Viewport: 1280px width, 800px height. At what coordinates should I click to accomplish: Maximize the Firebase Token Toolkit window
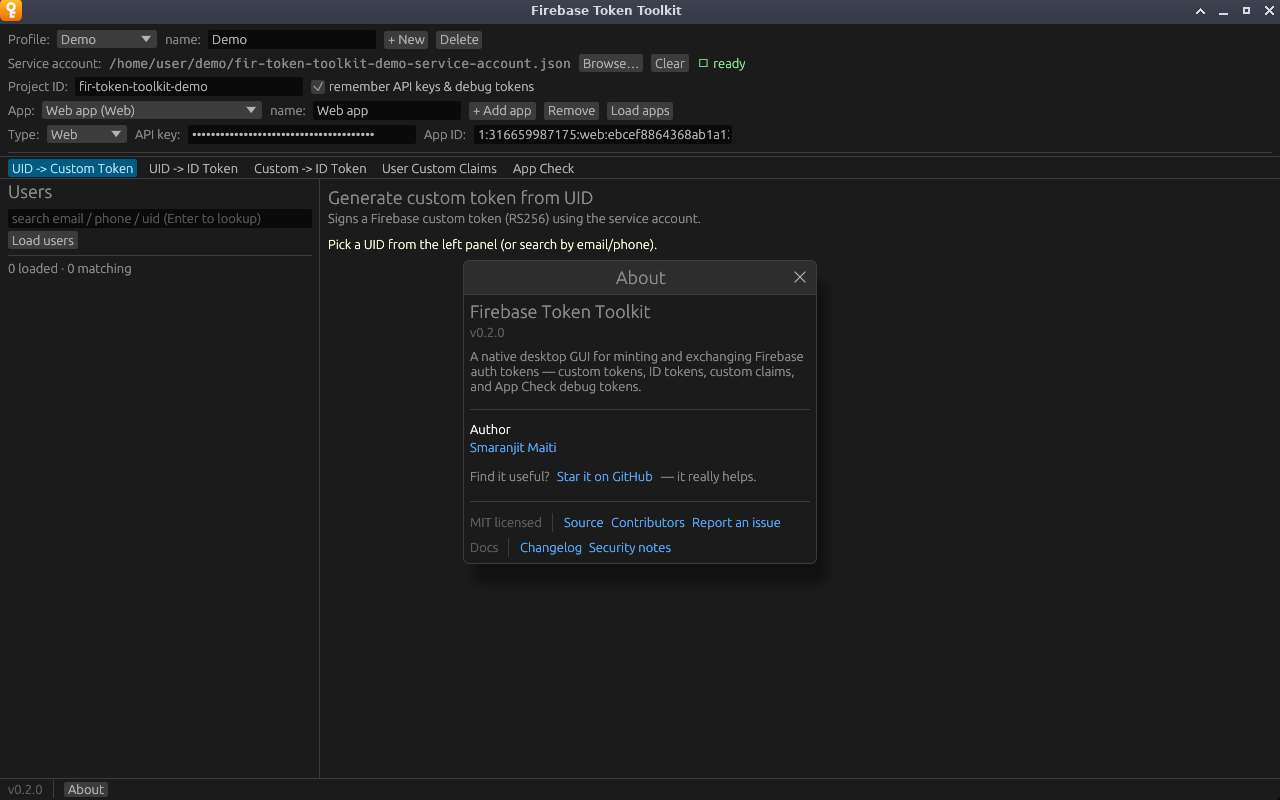(1246, 11)
